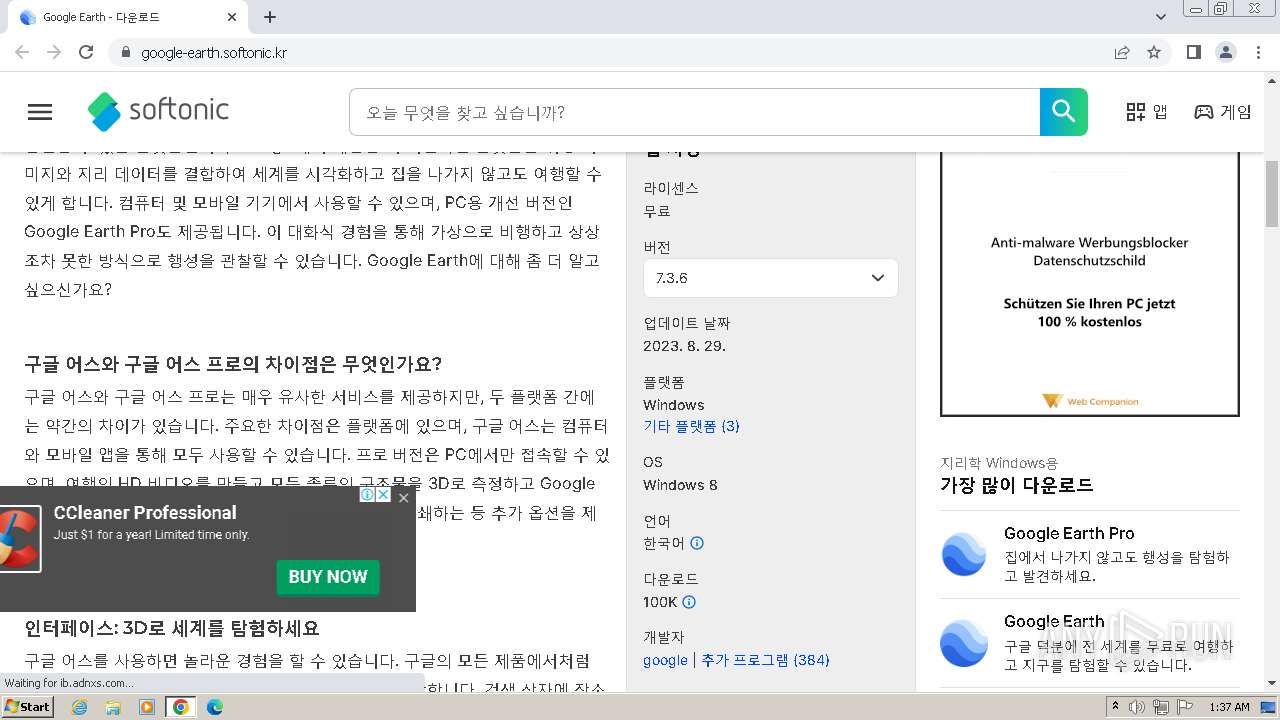Click the update date 2023. 8. 29.

coord(685,346)
